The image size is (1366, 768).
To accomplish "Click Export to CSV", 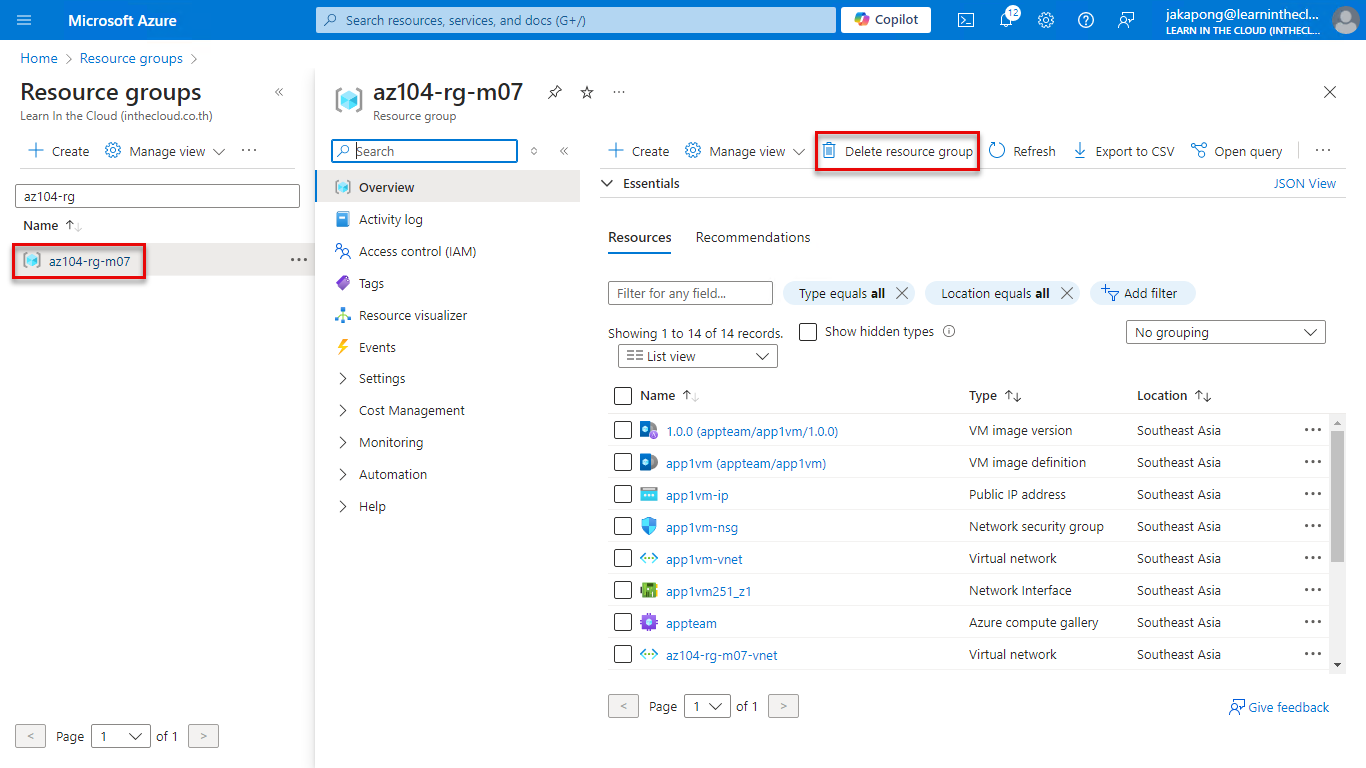I will click(x=1123, y=151).
